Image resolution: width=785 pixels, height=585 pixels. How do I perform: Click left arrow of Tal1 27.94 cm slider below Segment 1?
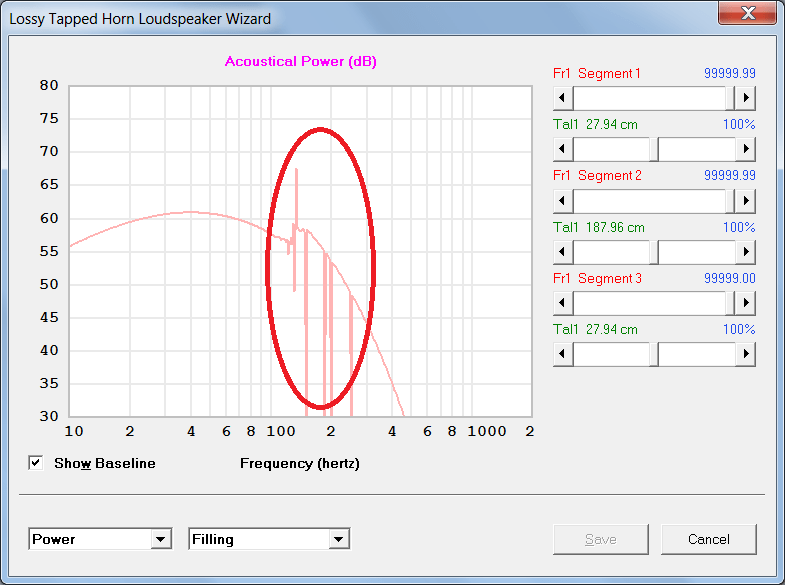tap(563, 149)
